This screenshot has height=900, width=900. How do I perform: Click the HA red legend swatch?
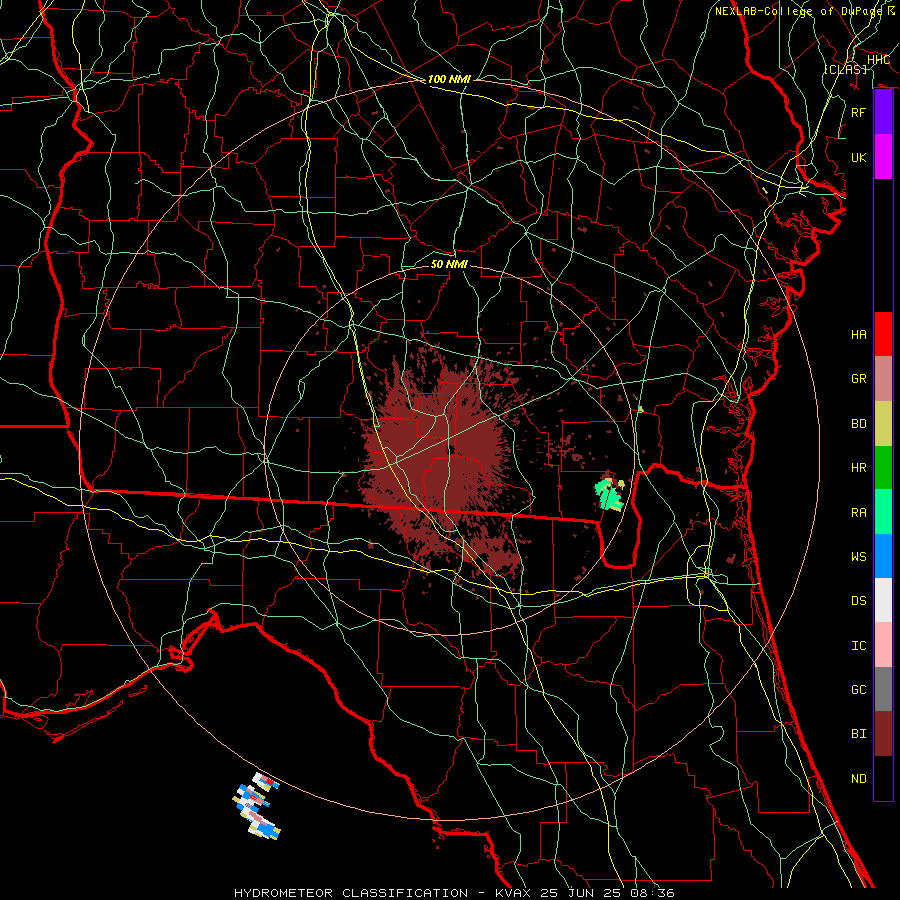click(883, 334)
